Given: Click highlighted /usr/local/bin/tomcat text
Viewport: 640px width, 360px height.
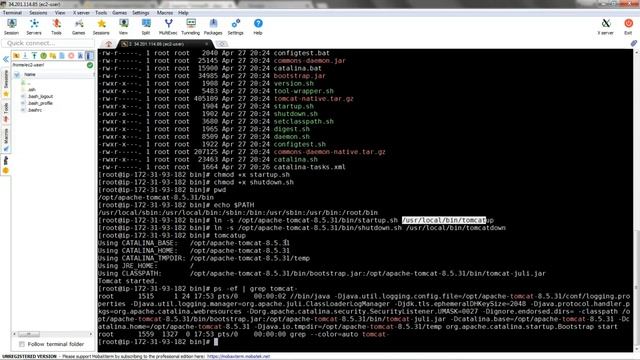Looking at the screenshot, I should point(444,220).
